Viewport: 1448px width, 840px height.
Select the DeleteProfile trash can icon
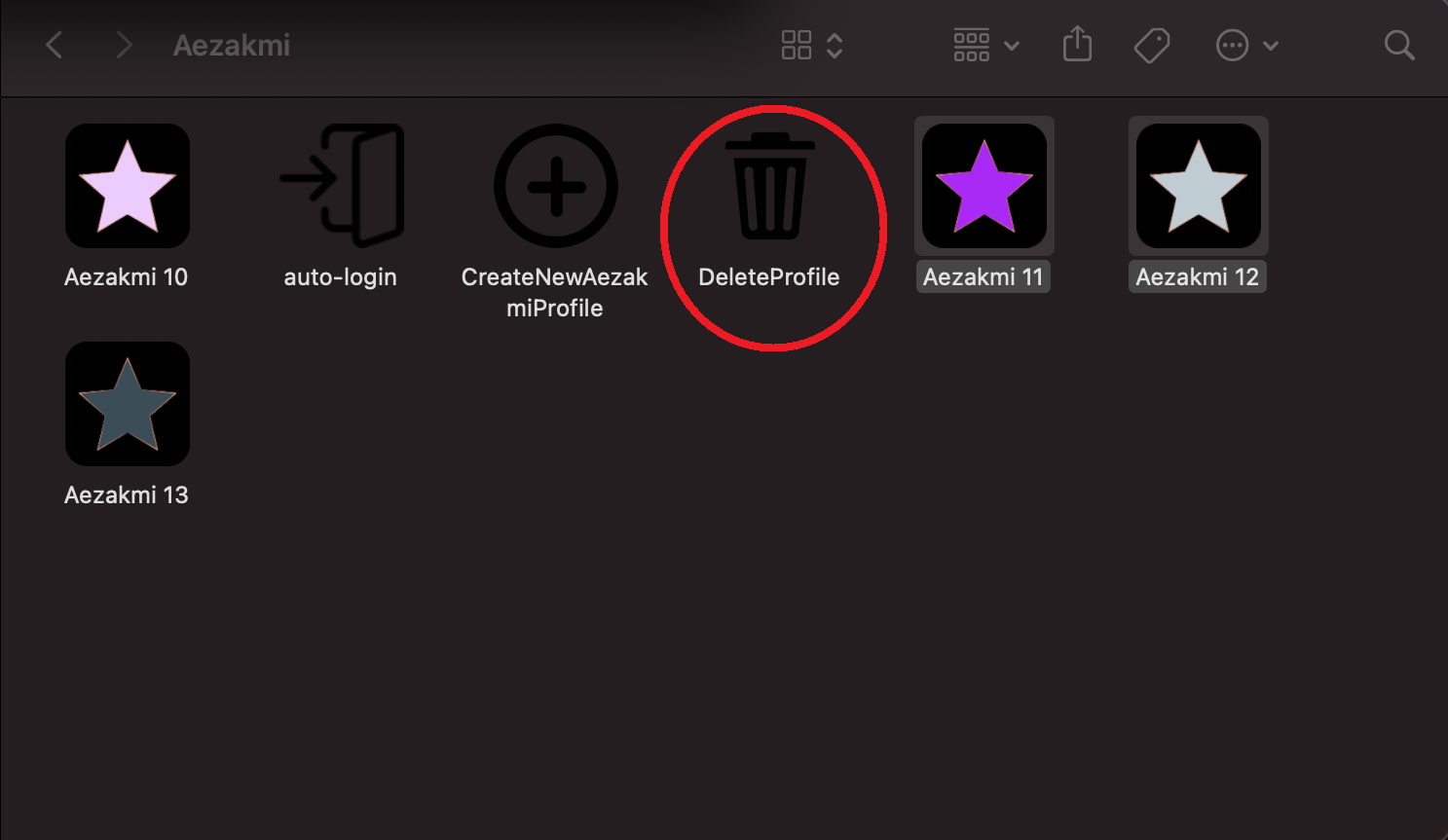(770, 186)
